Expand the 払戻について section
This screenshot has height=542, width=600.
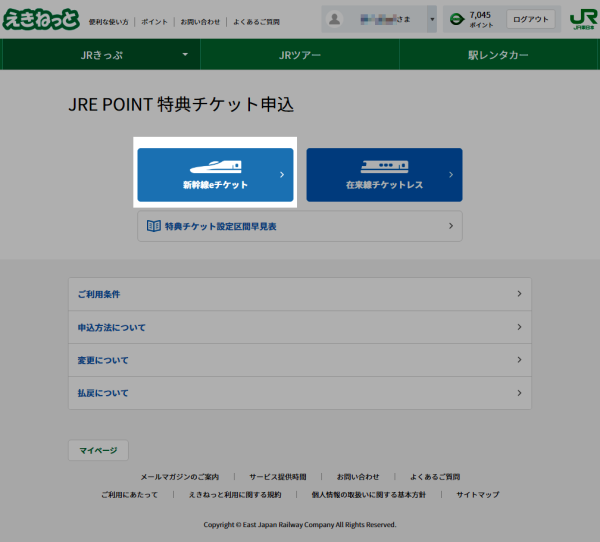(300, 393)
